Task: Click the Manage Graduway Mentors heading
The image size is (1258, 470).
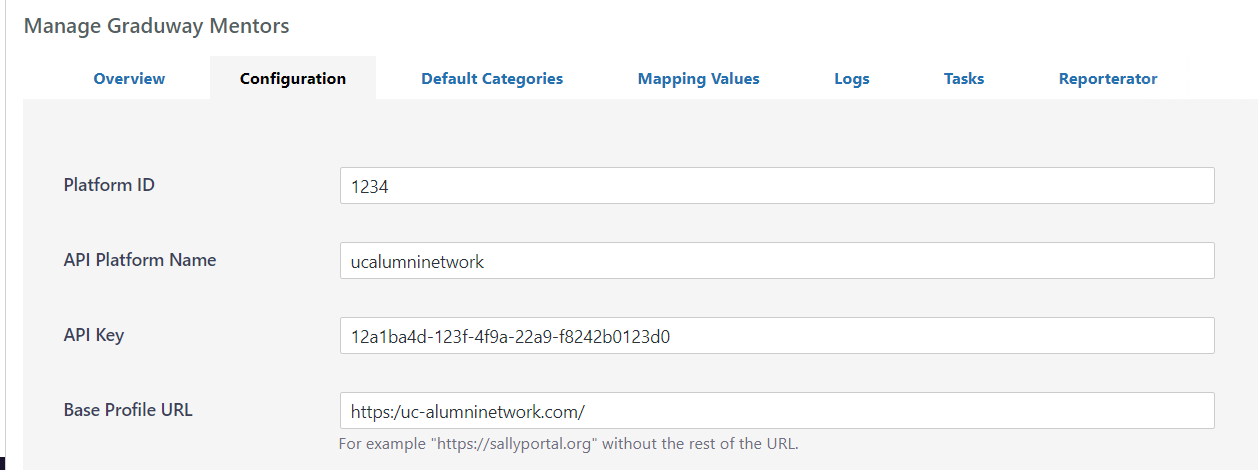Action: pyautogui.click(x=156, y=26)
